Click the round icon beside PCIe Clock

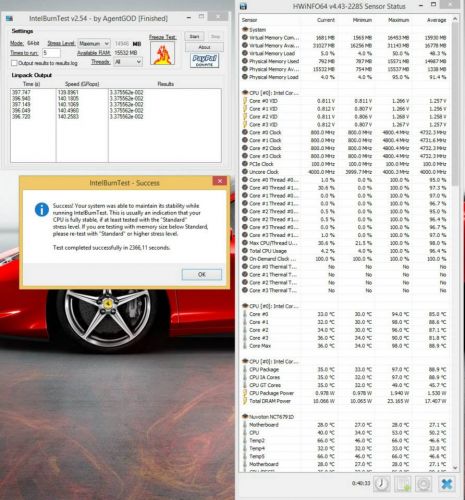245,164
